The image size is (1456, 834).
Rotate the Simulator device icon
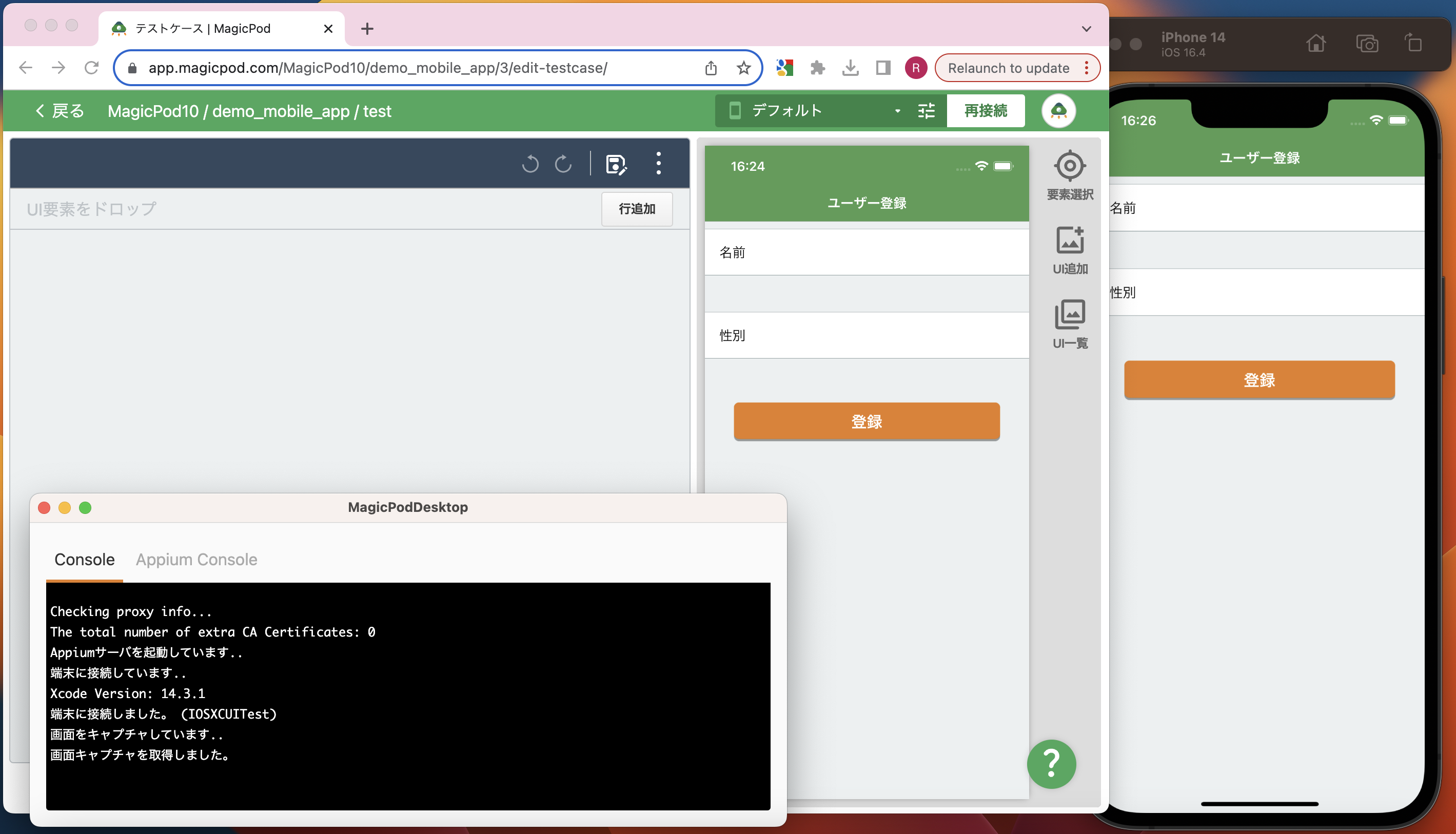(1413, 43)
